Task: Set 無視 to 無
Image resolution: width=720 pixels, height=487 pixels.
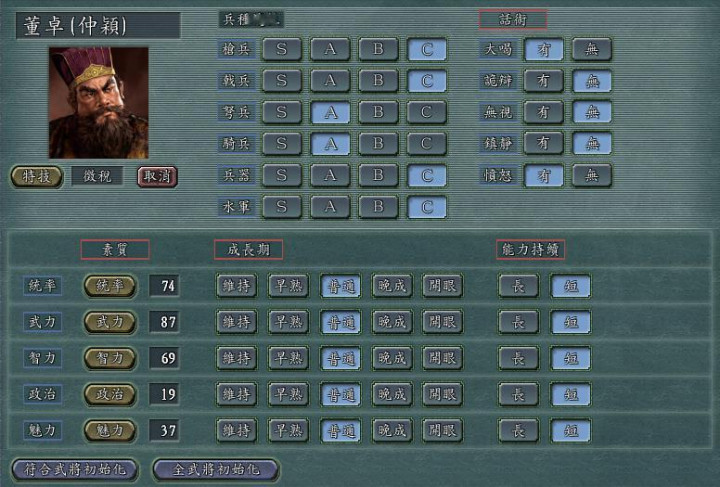Action: point(592,112)
